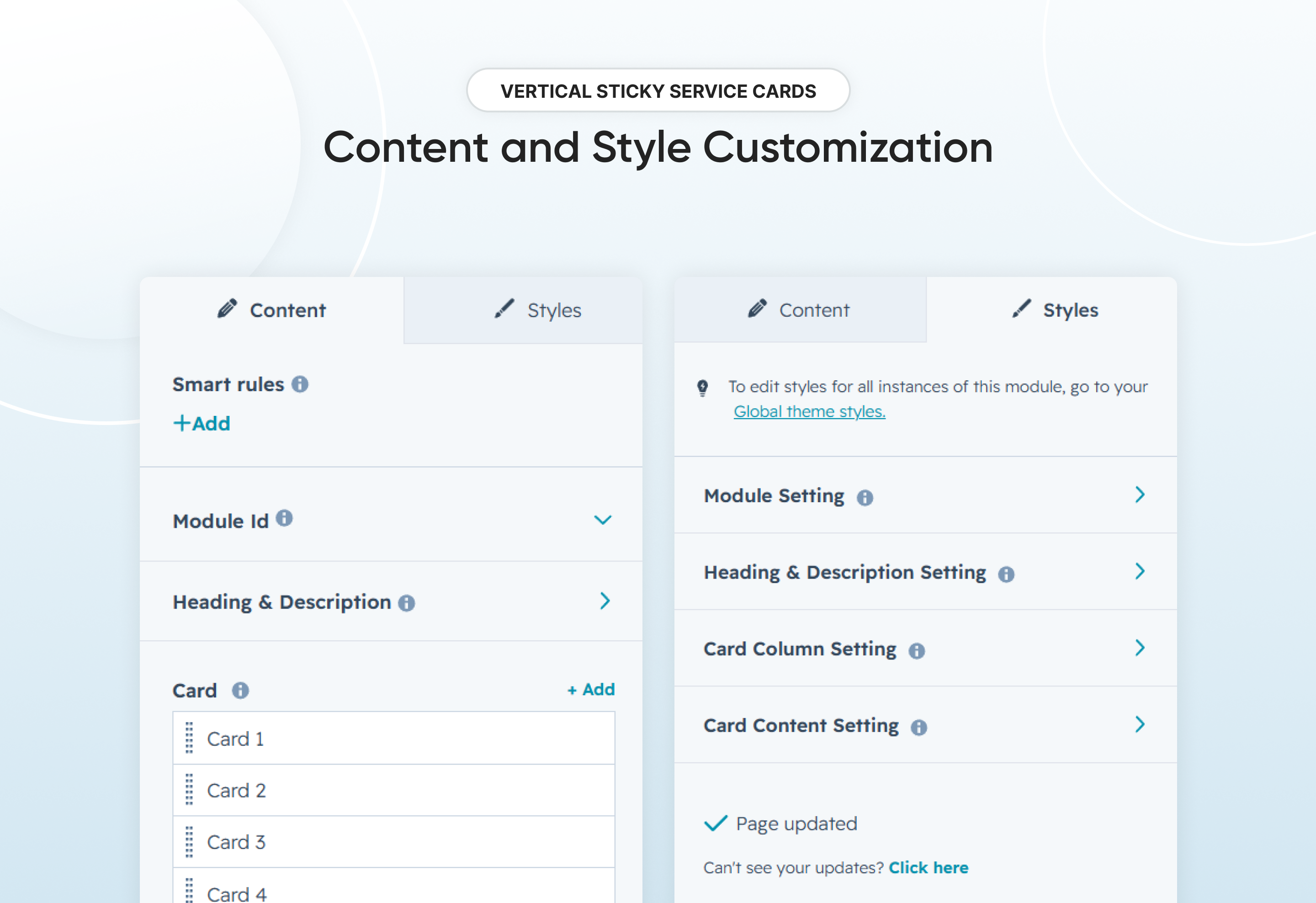Expand Heading & Description chevron

[605, 600]
